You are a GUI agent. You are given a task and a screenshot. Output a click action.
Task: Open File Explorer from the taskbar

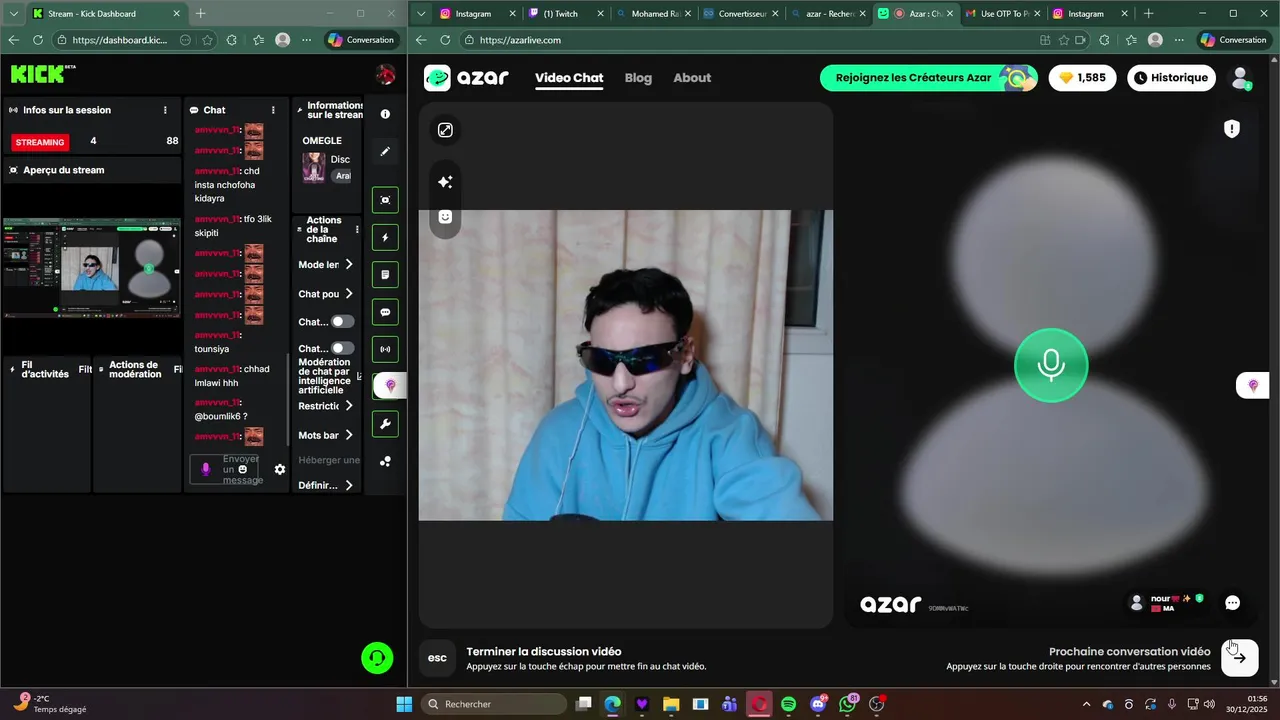click(x=671, y=704)
